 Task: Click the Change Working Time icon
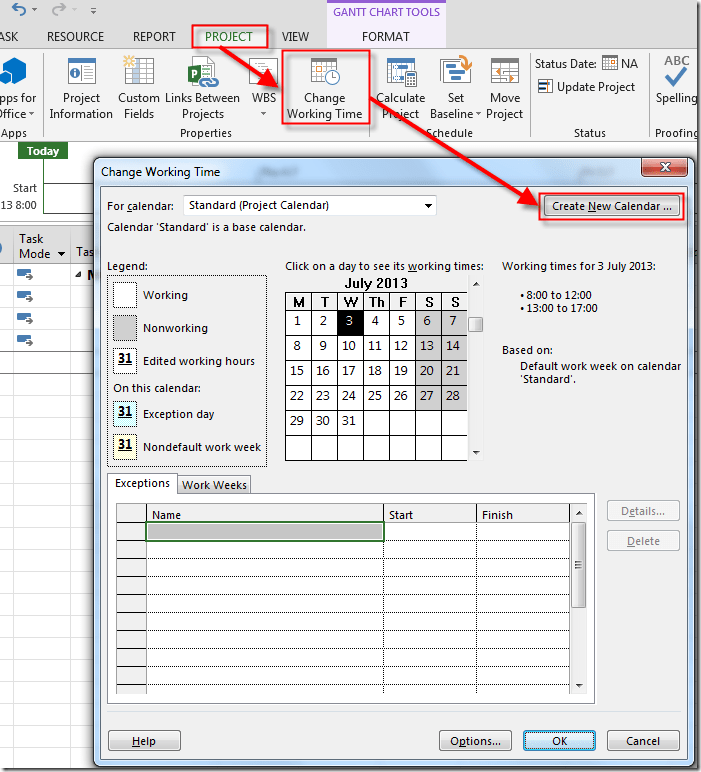point(324,73)
